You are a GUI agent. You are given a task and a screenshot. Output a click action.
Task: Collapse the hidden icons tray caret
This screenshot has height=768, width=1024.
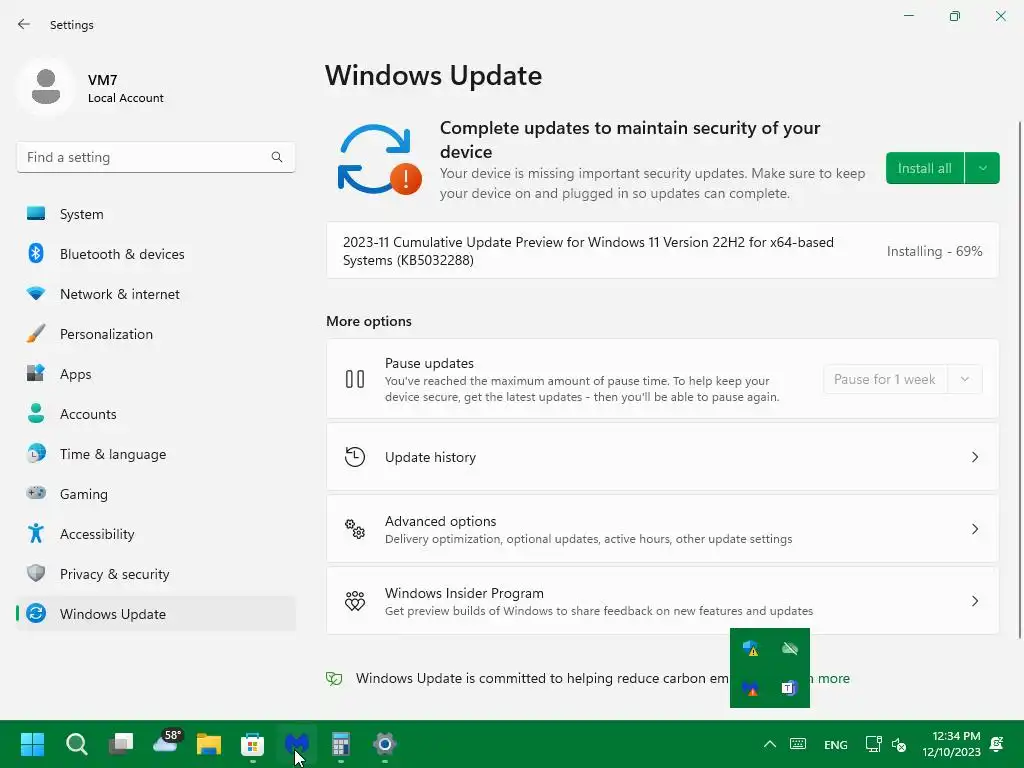coord(770,744)
